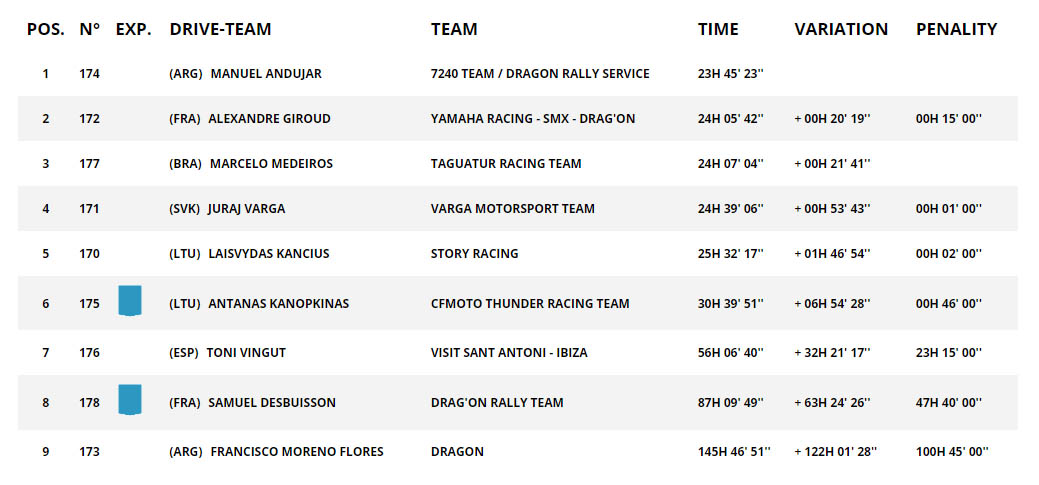Click race number 174 in first row
This screenshot has width=1039, height=485.
[89, 74]
